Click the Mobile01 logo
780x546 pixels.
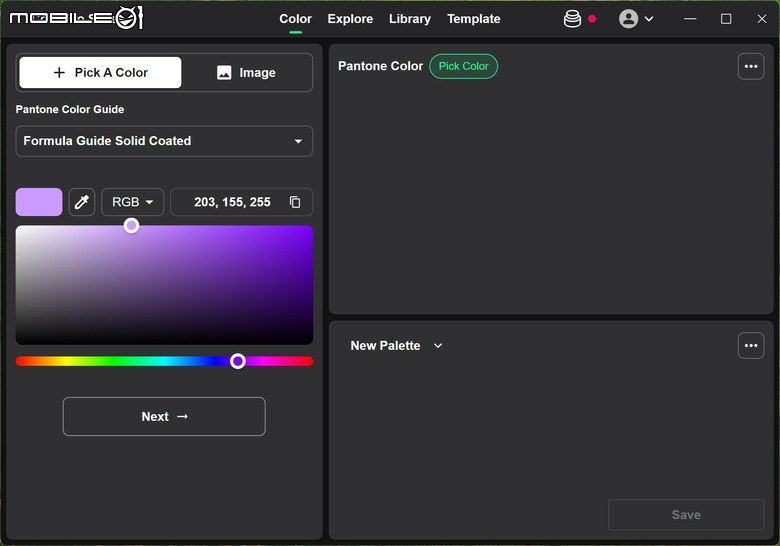click(77, 18)
